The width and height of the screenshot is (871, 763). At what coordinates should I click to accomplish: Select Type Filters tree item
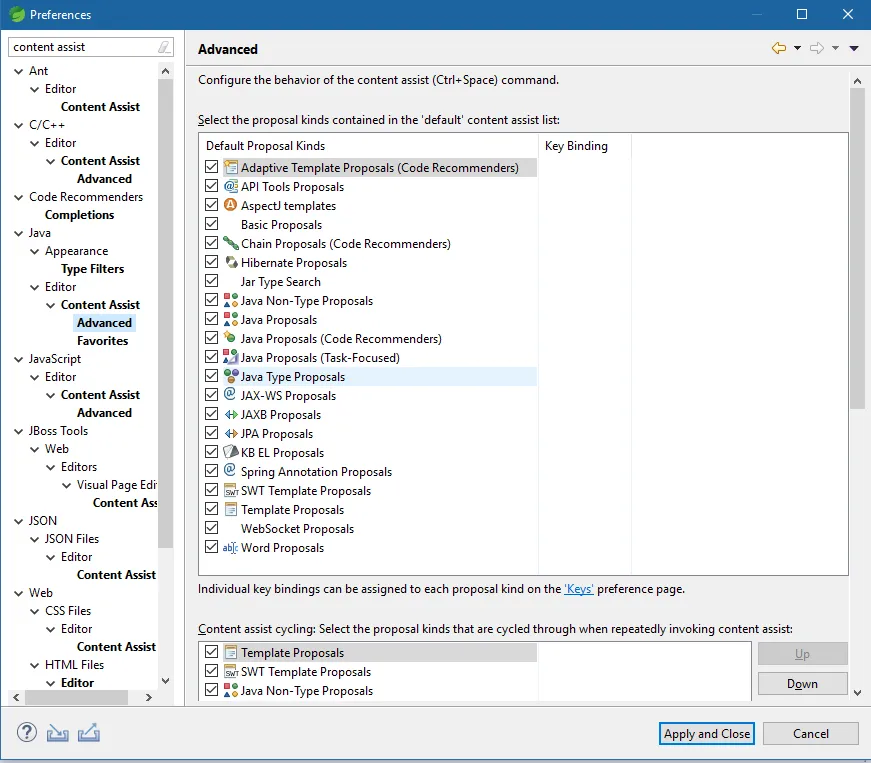(92, 269)
